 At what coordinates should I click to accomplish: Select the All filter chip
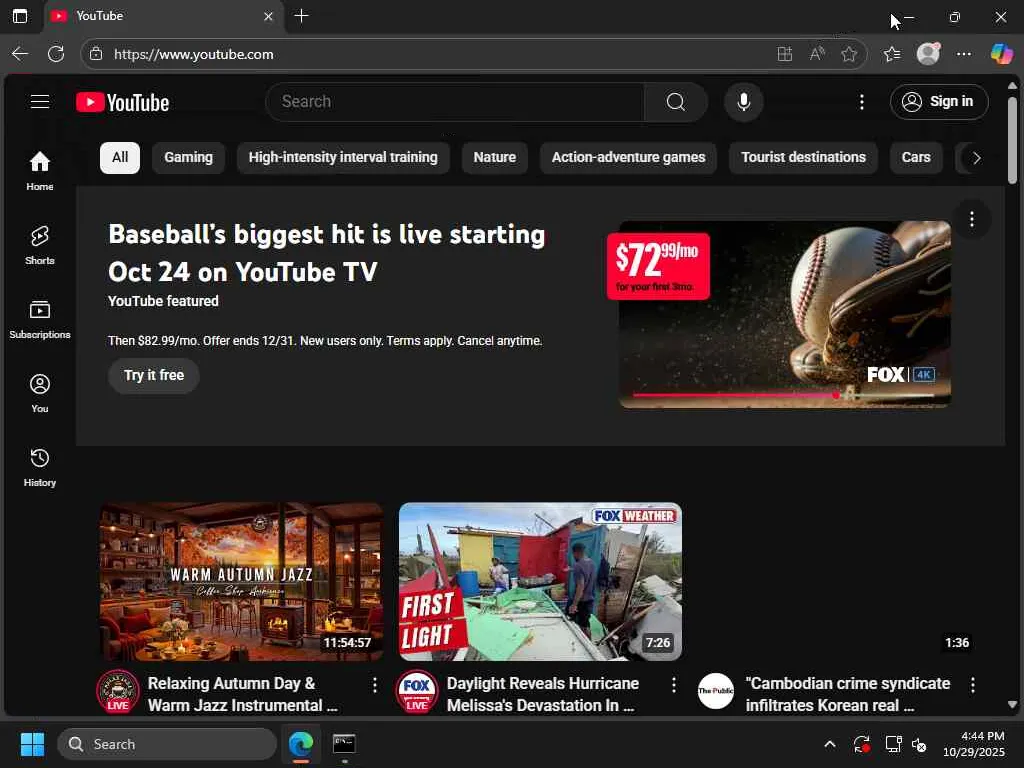[120, 157]
